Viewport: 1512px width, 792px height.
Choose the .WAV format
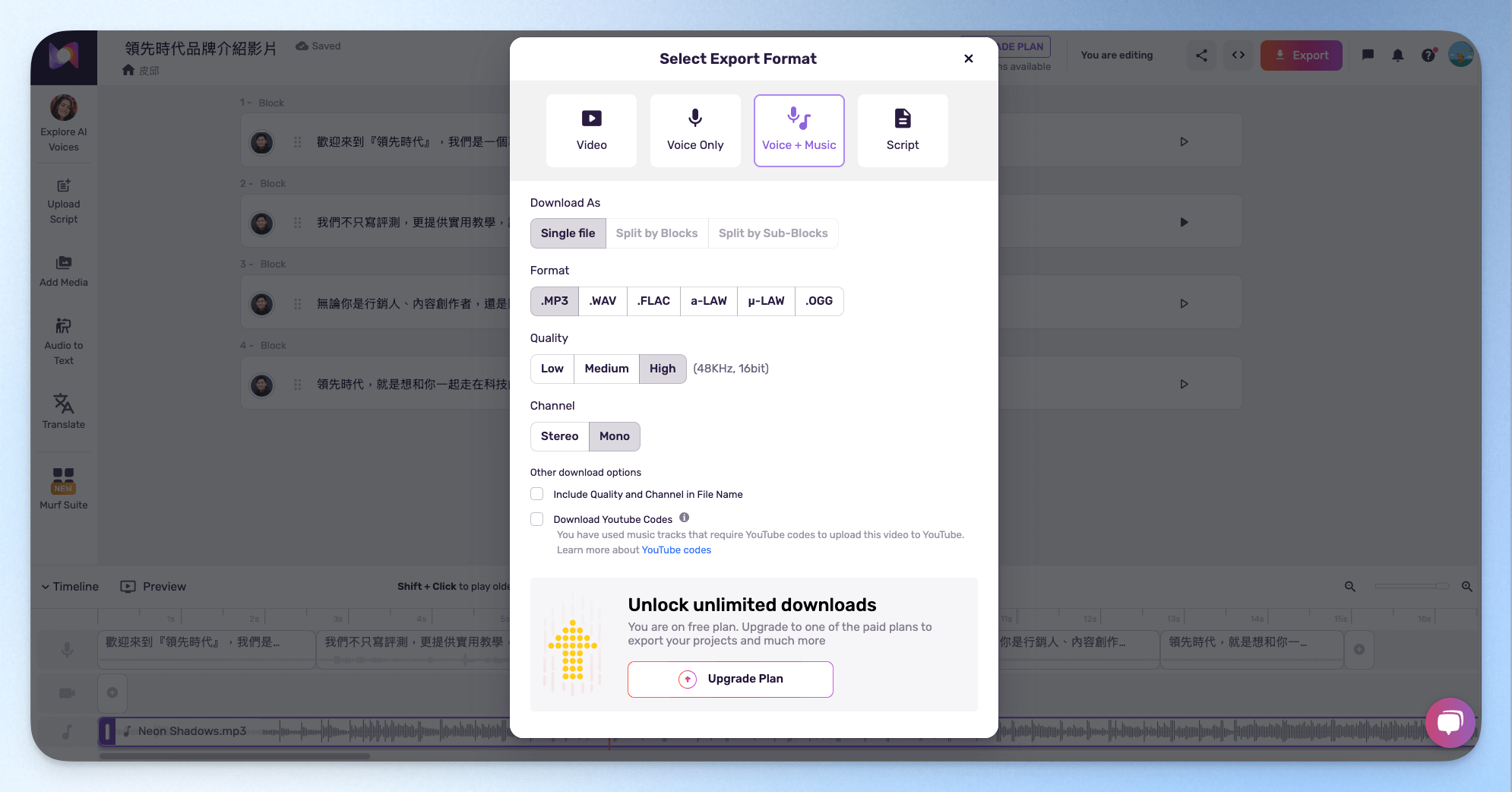[603, 301]
